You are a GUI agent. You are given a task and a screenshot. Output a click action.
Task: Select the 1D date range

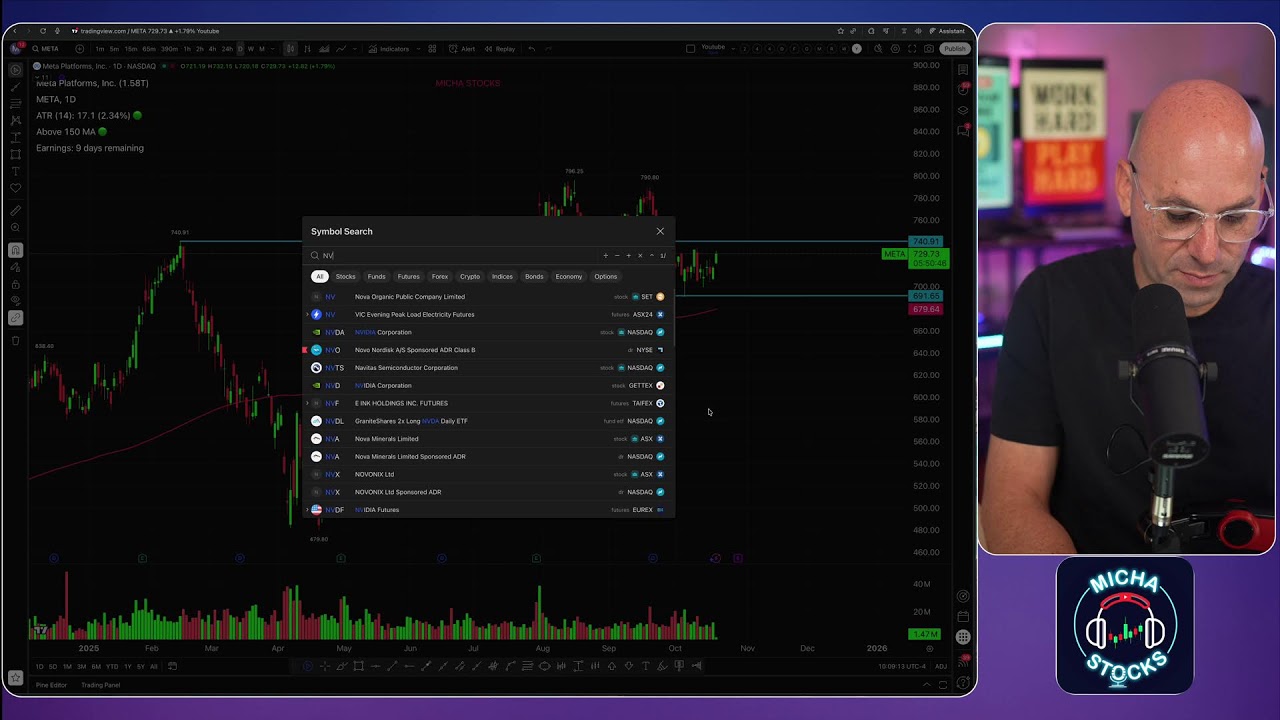tap(39, 666)
